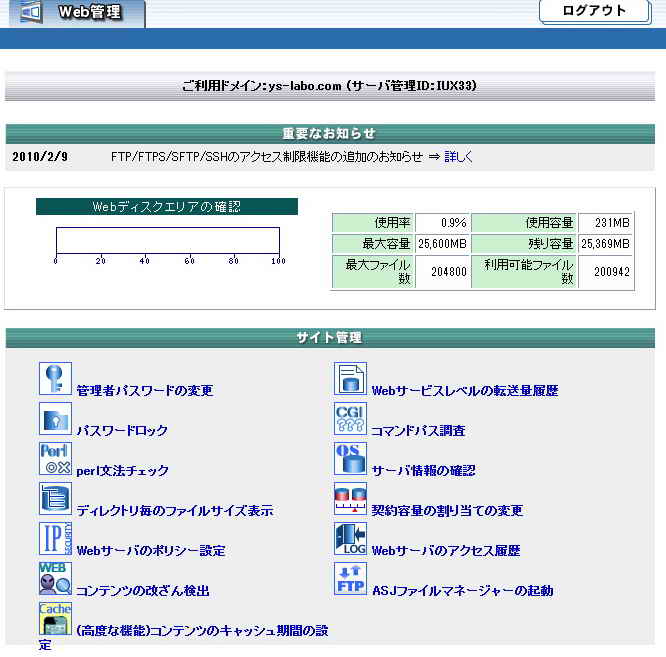This screenshot has width=666, height=657.
Task: Click the IP security policy icon
Action: (55, 539)
